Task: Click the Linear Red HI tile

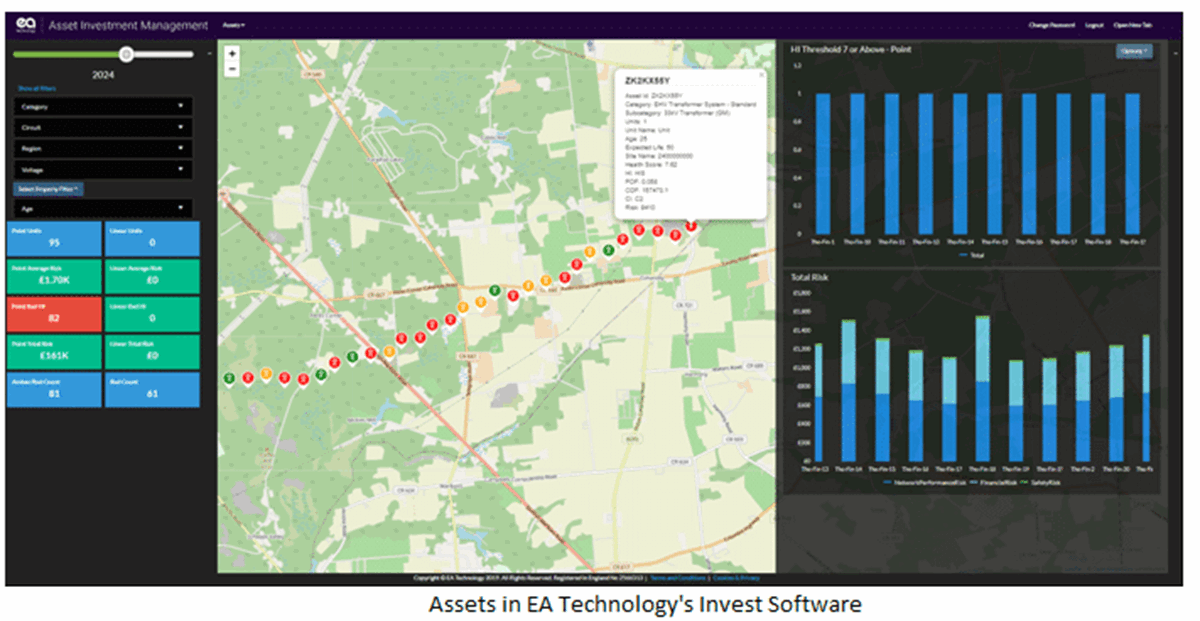Action: pyautogui.click(x=152, y=314)
